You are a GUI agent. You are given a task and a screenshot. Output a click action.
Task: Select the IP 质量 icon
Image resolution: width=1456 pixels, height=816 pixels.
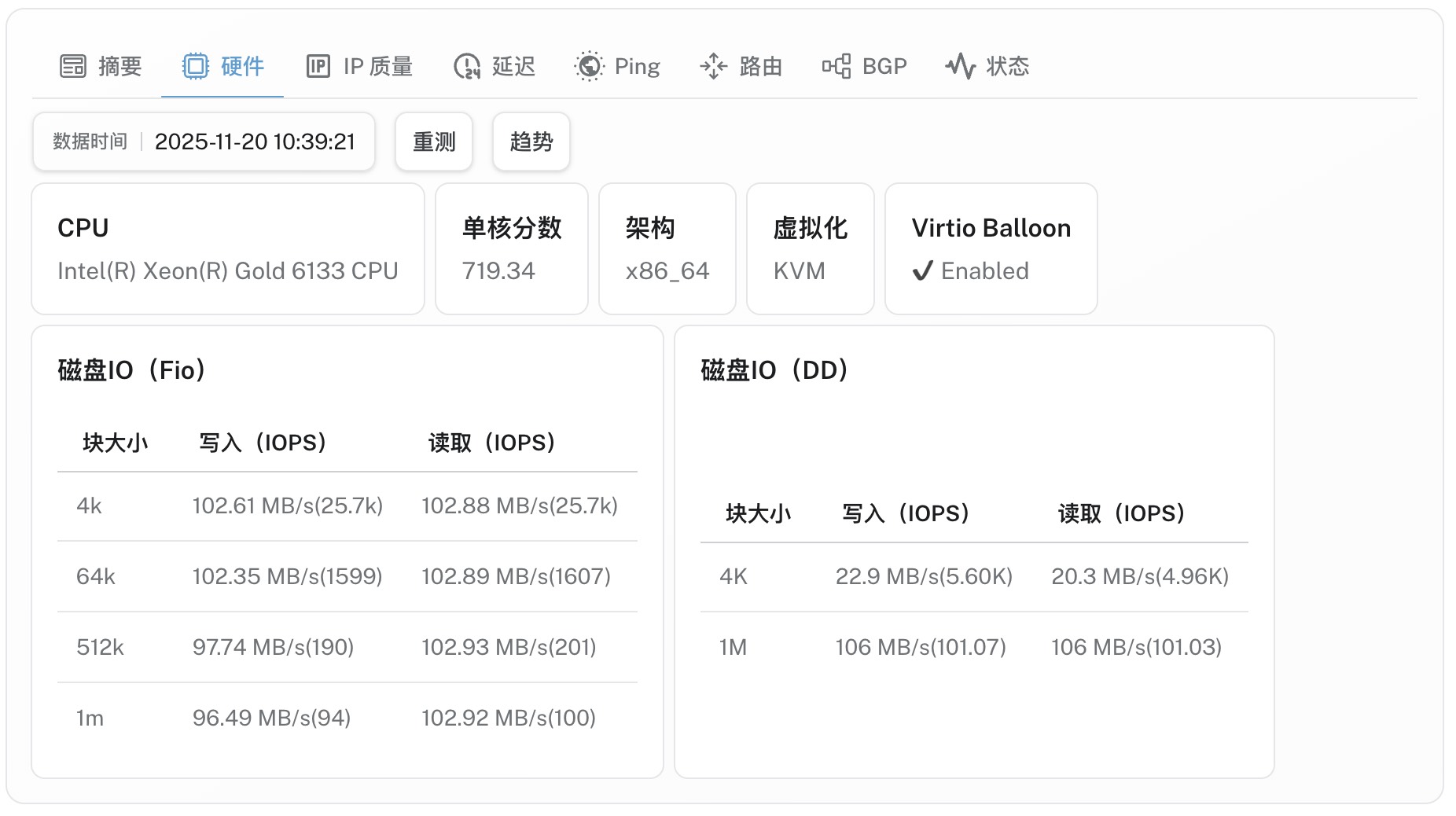318,66
